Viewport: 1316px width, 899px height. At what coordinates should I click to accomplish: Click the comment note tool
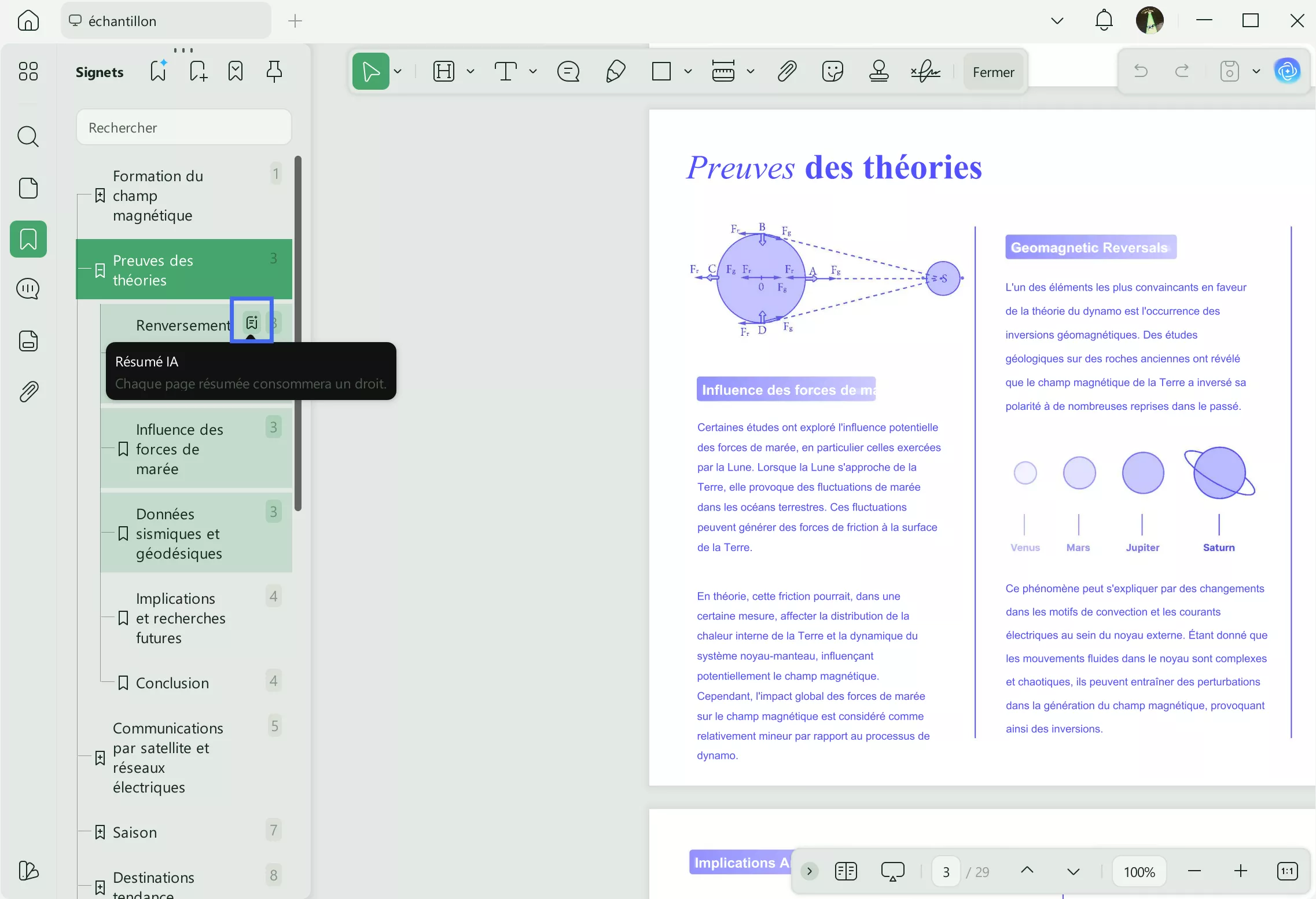[x=568, y=72]
